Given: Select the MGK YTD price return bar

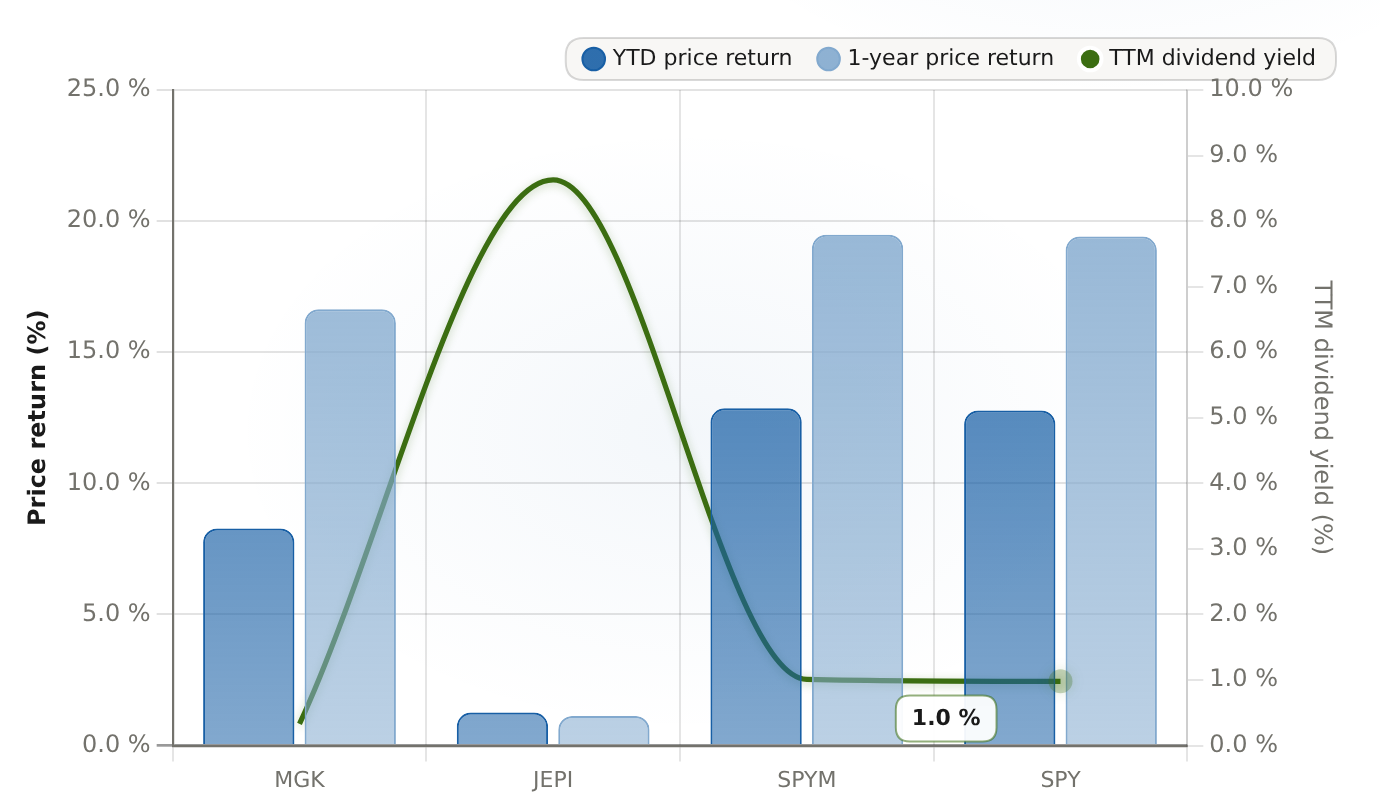Looking at the screenshot, I should coord(249,637).
